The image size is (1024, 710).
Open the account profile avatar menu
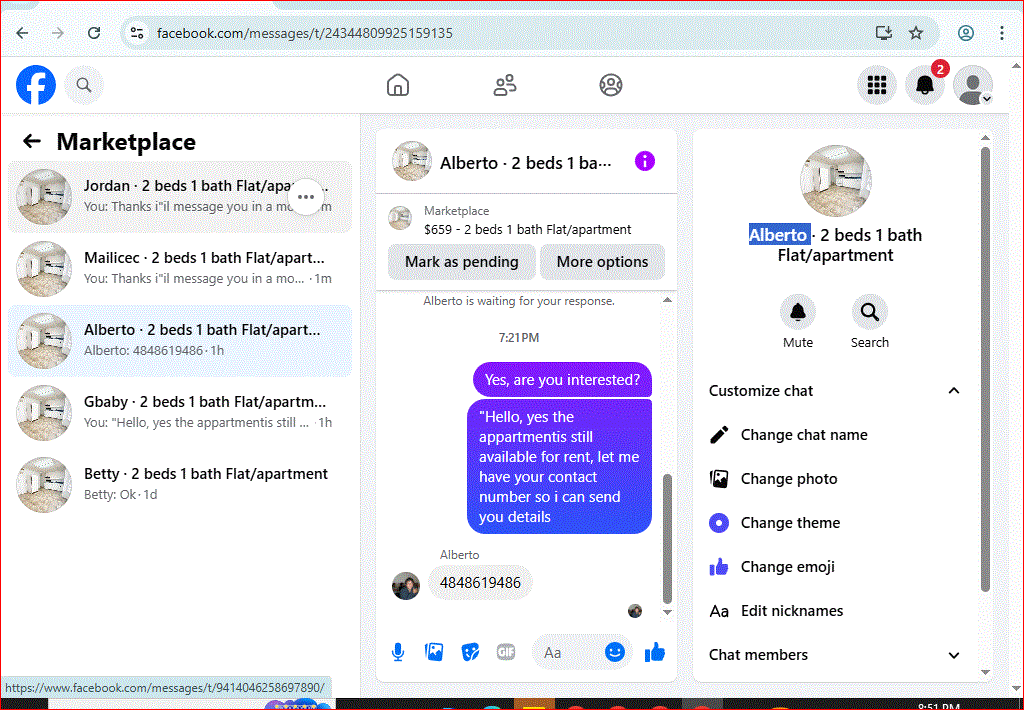[973, 85]
